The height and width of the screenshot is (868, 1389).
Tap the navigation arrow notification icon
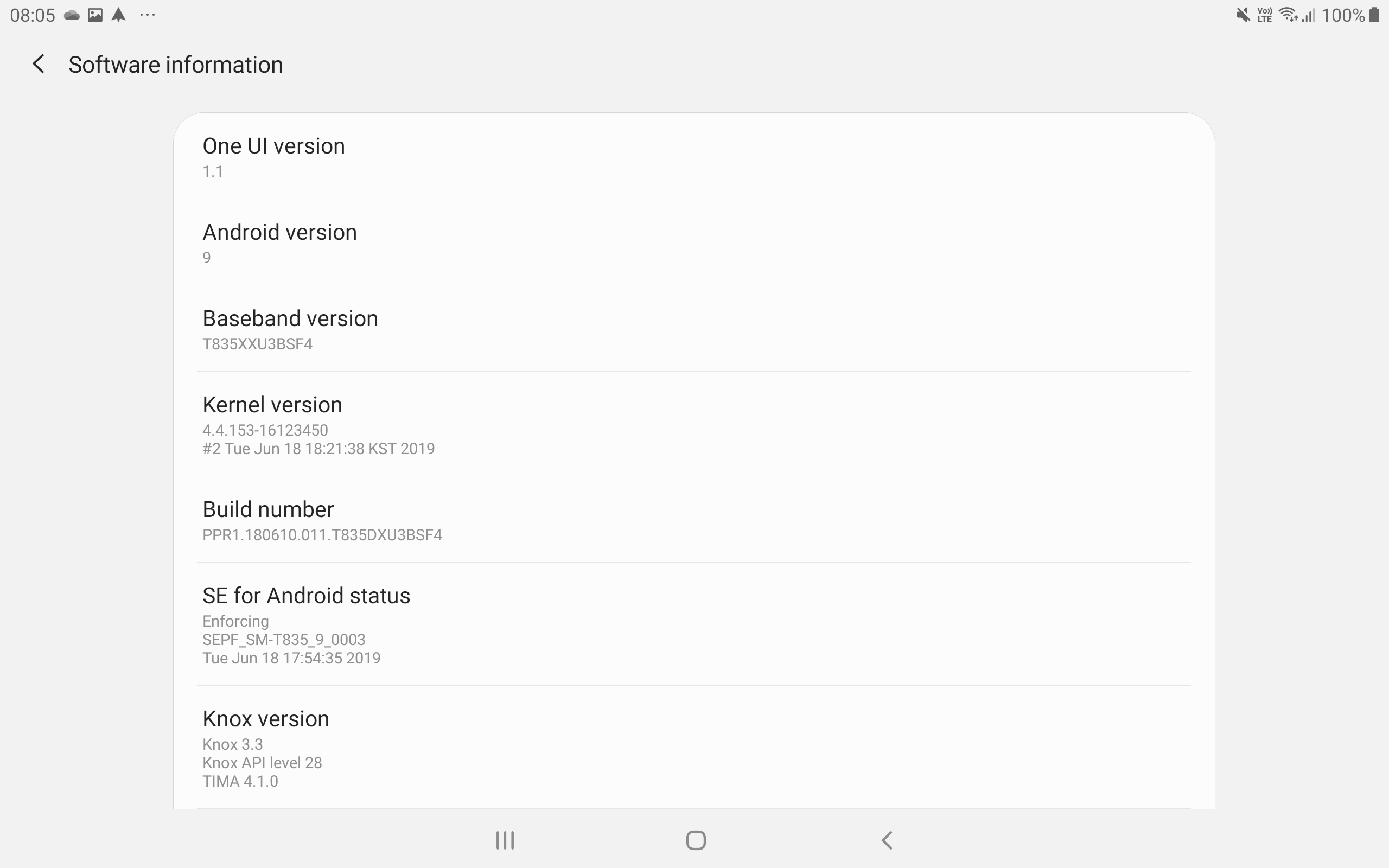pos(119,15)
